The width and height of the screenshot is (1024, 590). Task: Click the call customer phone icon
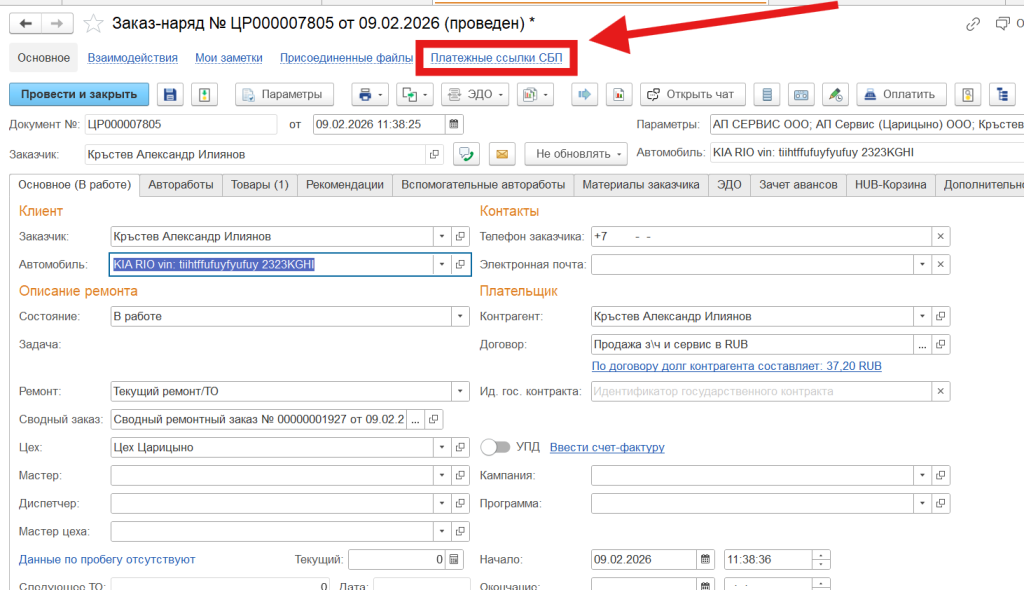click(465, 154)
